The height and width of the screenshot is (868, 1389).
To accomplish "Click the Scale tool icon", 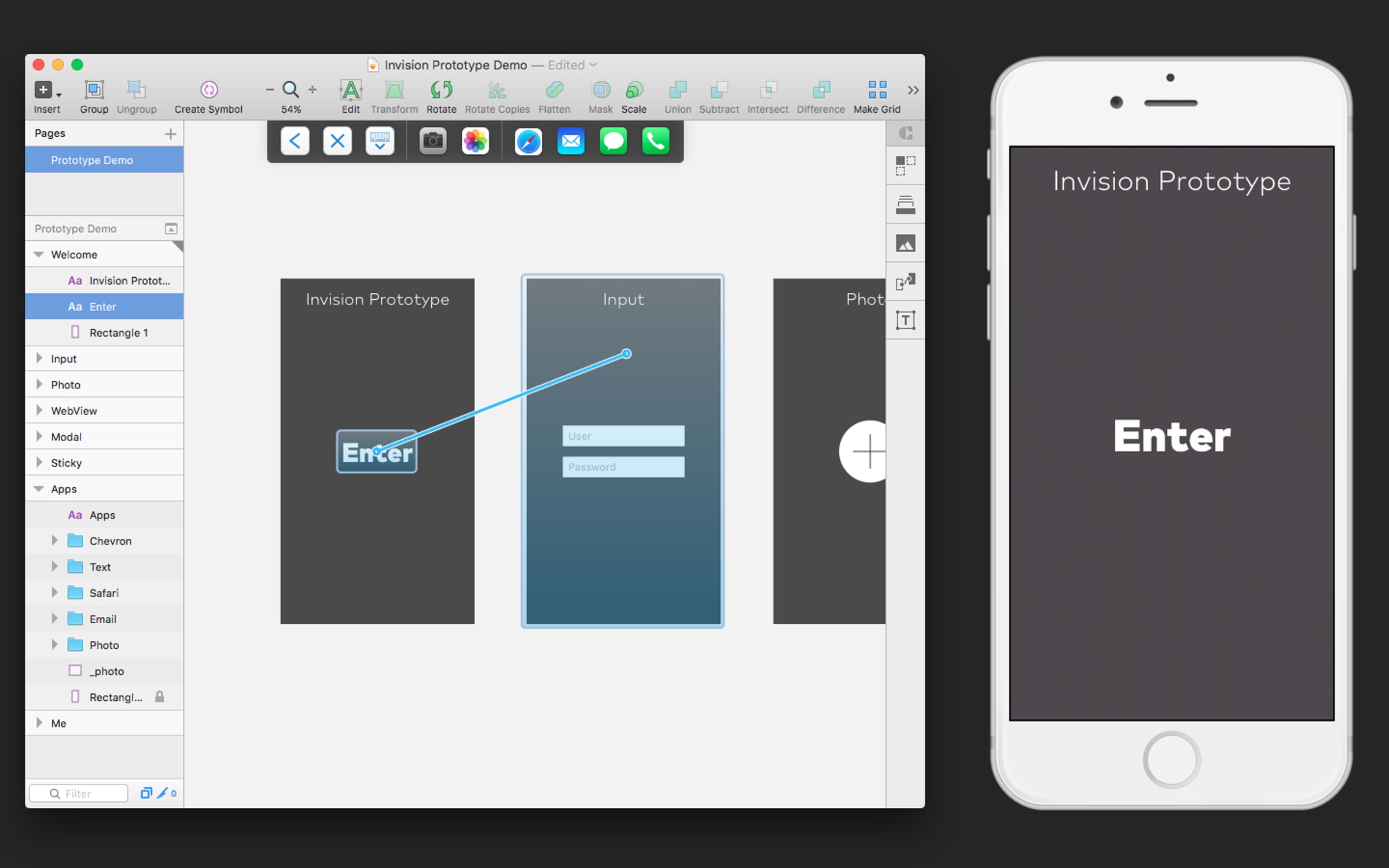I will tap(634, 90).
